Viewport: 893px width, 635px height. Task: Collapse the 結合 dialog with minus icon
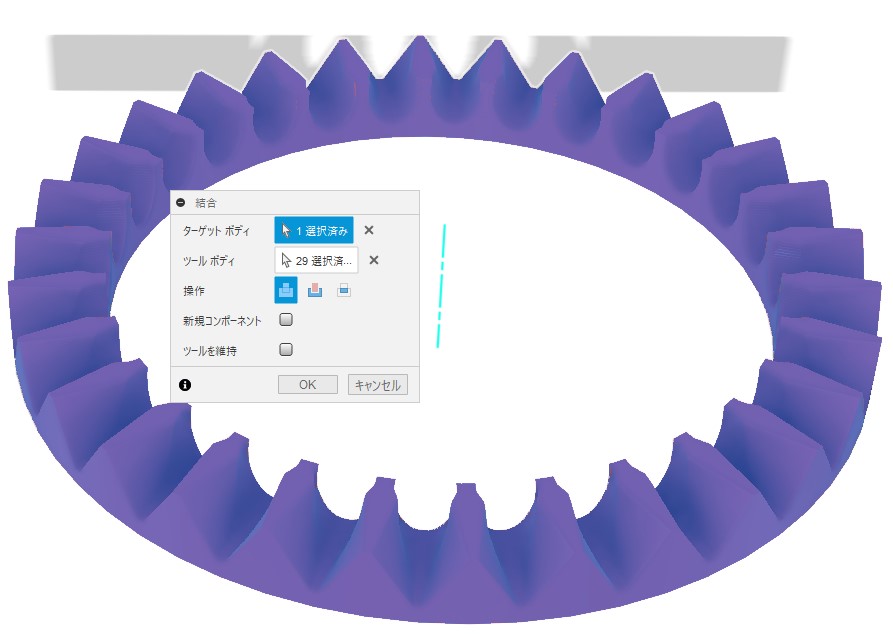coord(181,202)
